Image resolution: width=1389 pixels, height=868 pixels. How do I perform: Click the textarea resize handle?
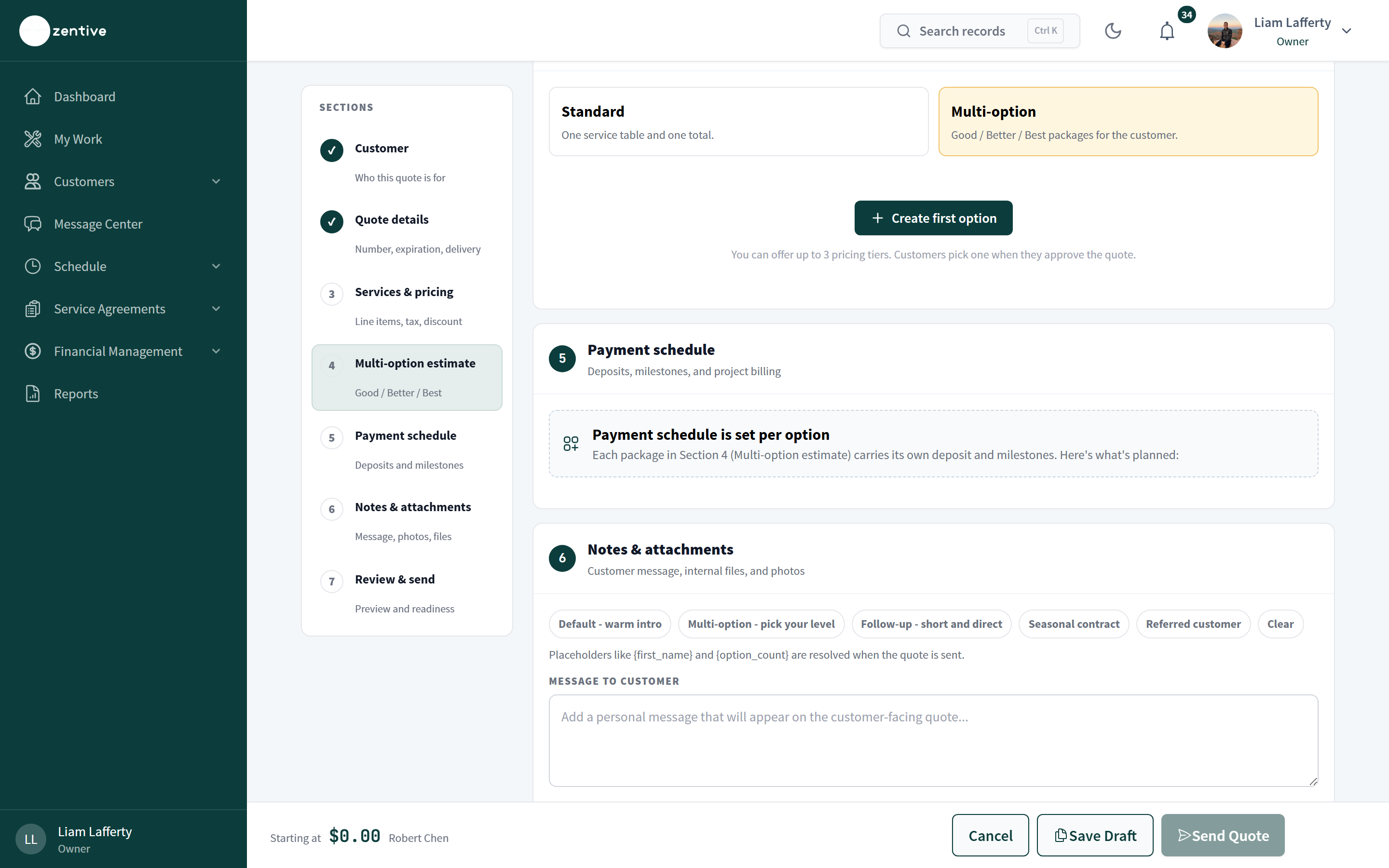(x=1313, y=781)
